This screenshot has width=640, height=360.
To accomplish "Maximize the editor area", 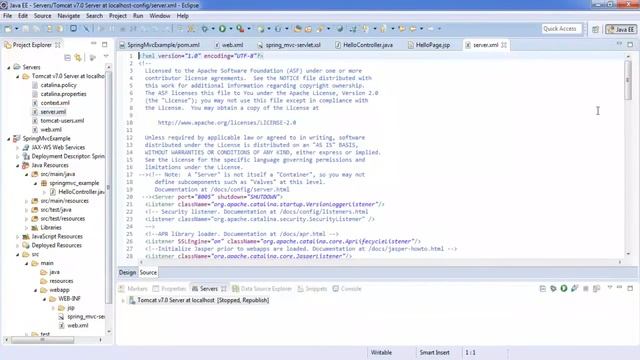I will coord(630,44).
